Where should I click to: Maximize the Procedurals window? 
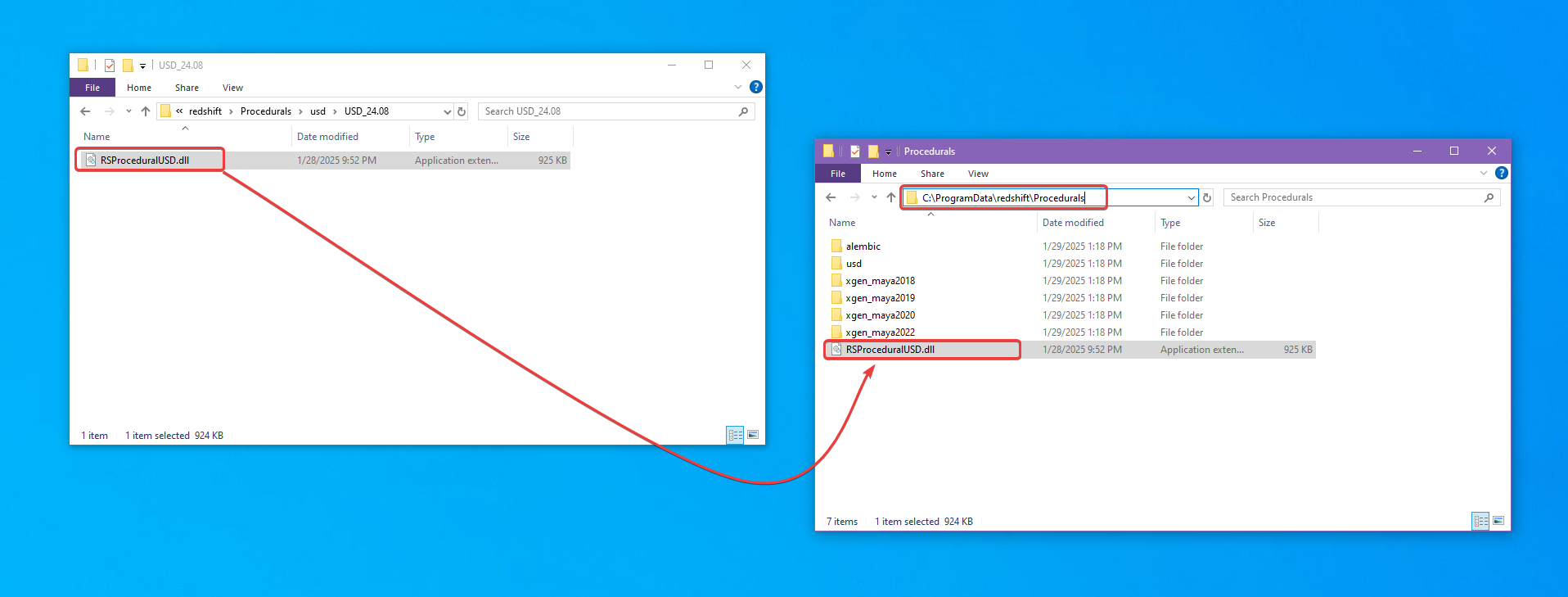[1454, 151]
